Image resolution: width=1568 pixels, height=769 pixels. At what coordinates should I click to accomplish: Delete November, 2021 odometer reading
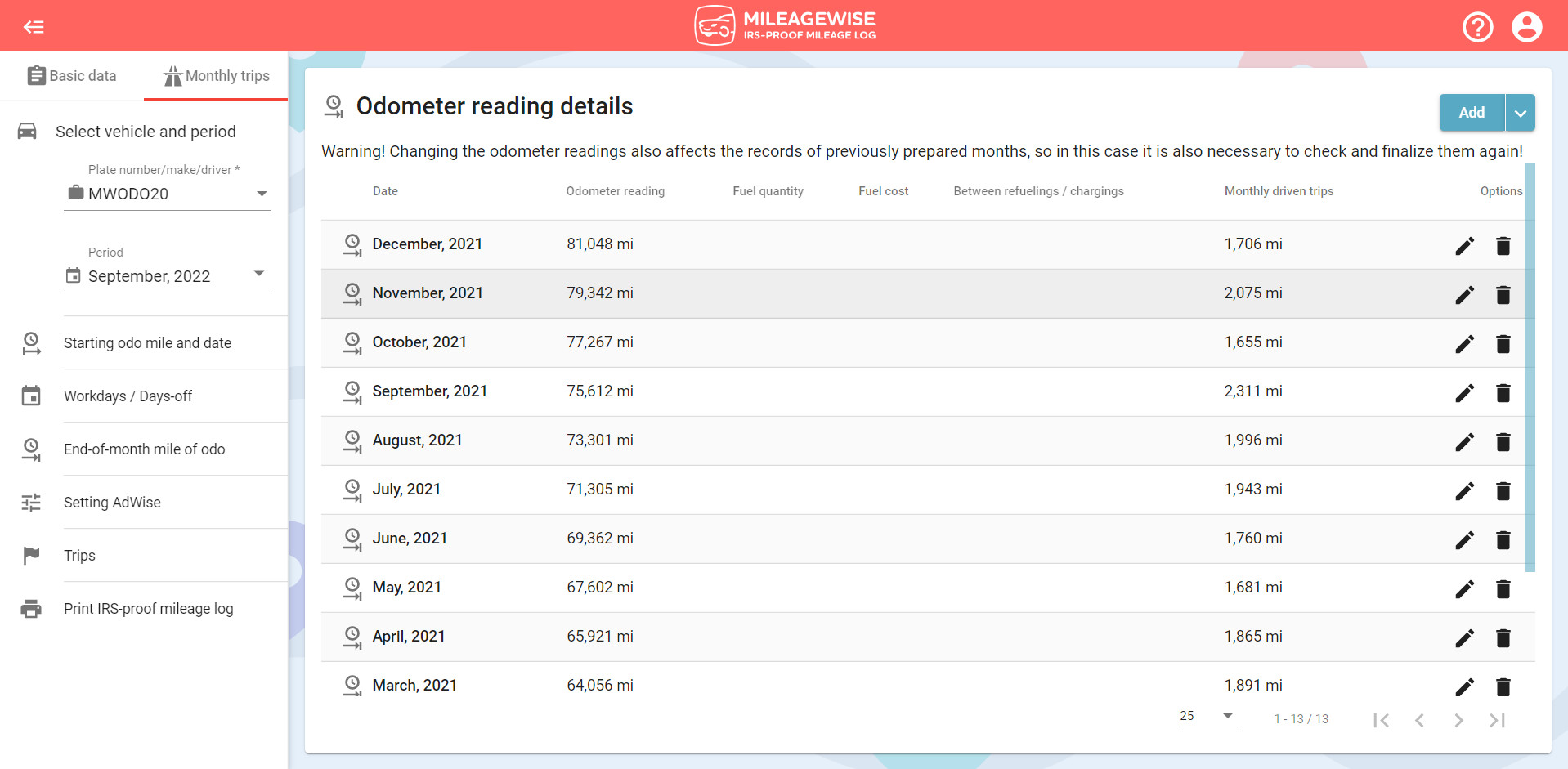(1503, 294)
